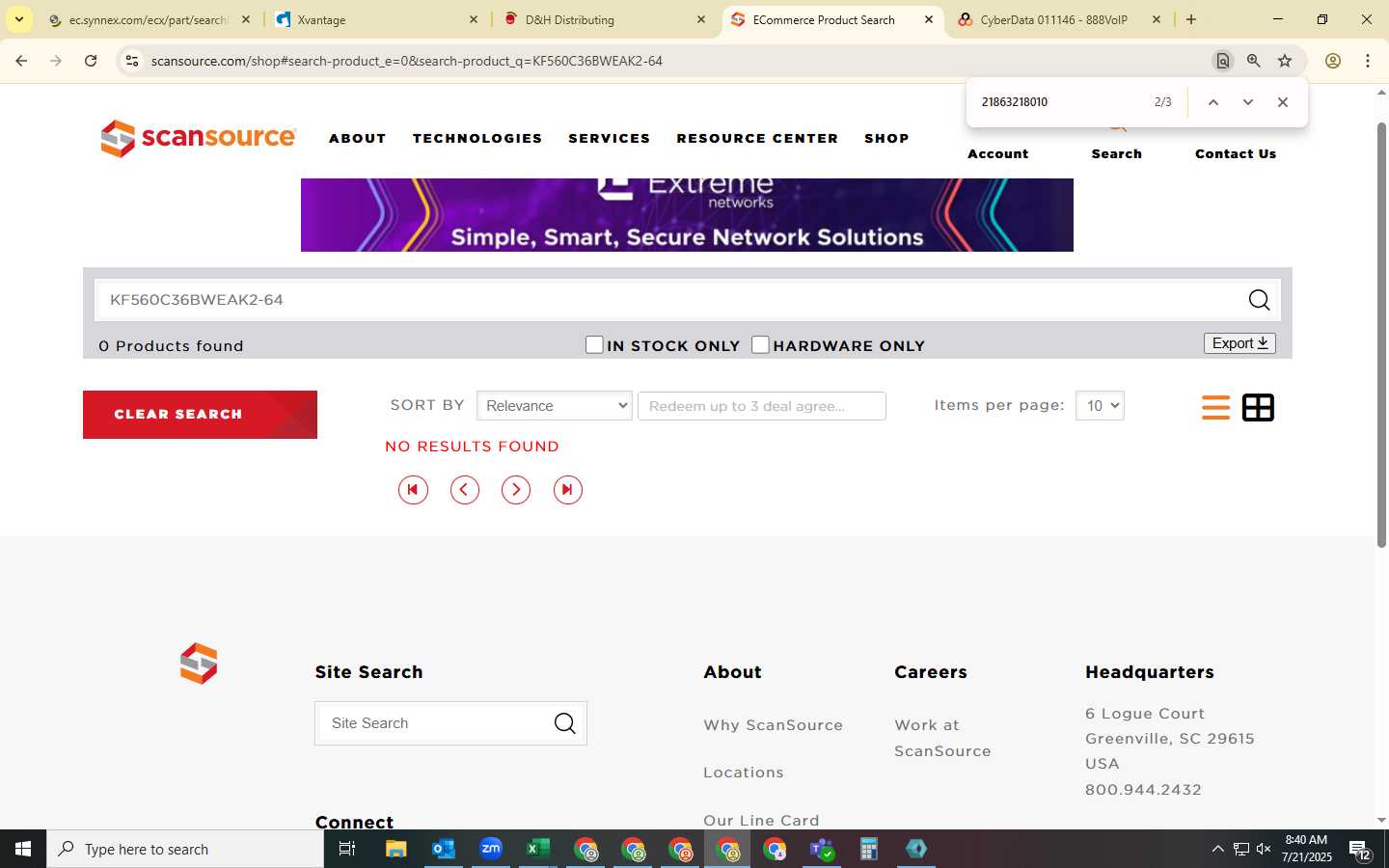This screenshot has width=1389, height=868.
Task: Click the footer ScanSource logo
Action: (199, 664)
